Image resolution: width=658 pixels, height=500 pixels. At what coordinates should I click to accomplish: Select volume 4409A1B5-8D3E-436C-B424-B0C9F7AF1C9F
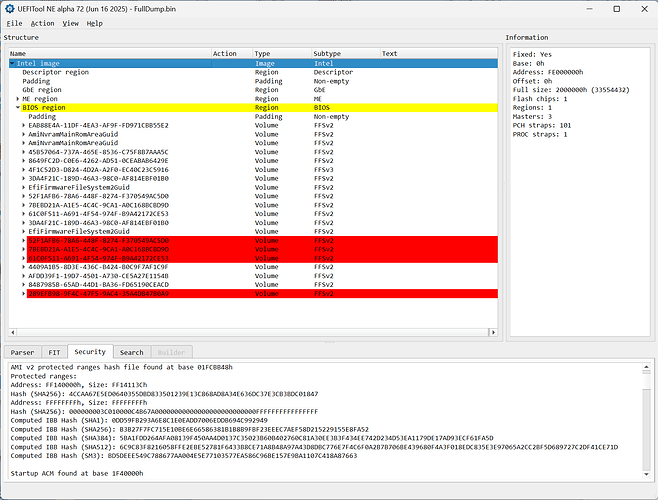click(253, 267)
